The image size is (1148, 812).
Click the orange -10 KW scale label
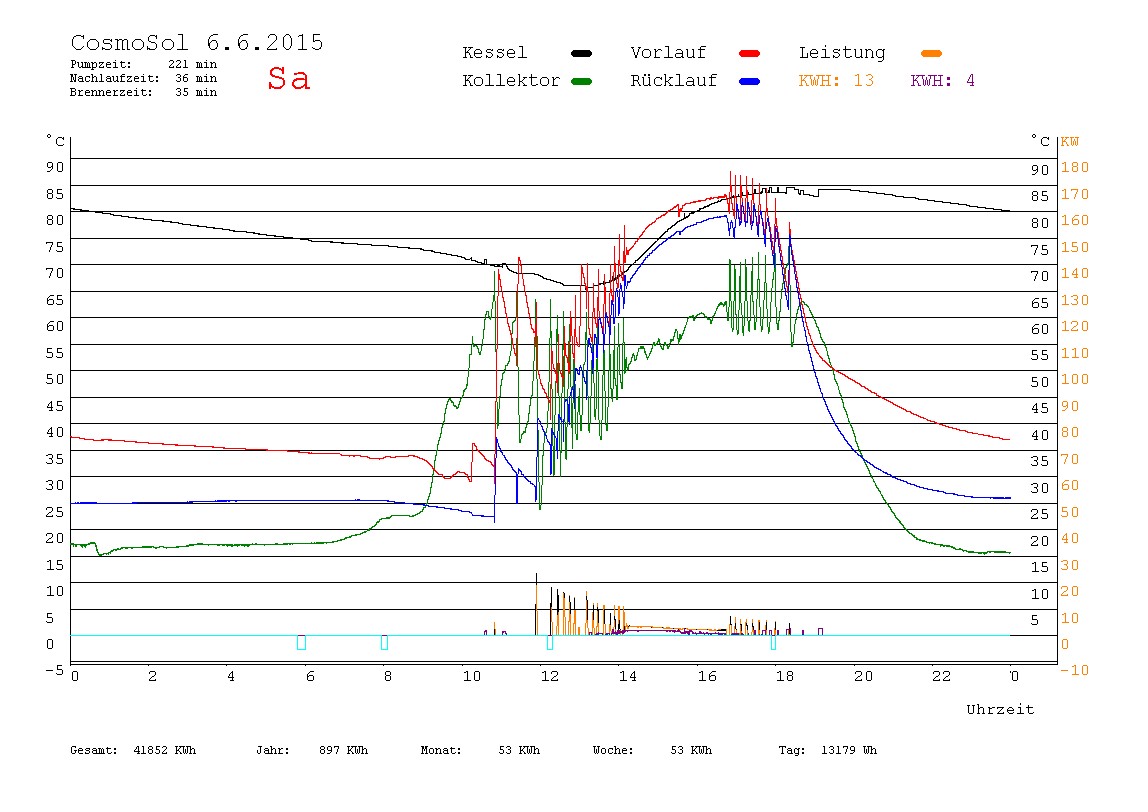[x=1074, y=670]
